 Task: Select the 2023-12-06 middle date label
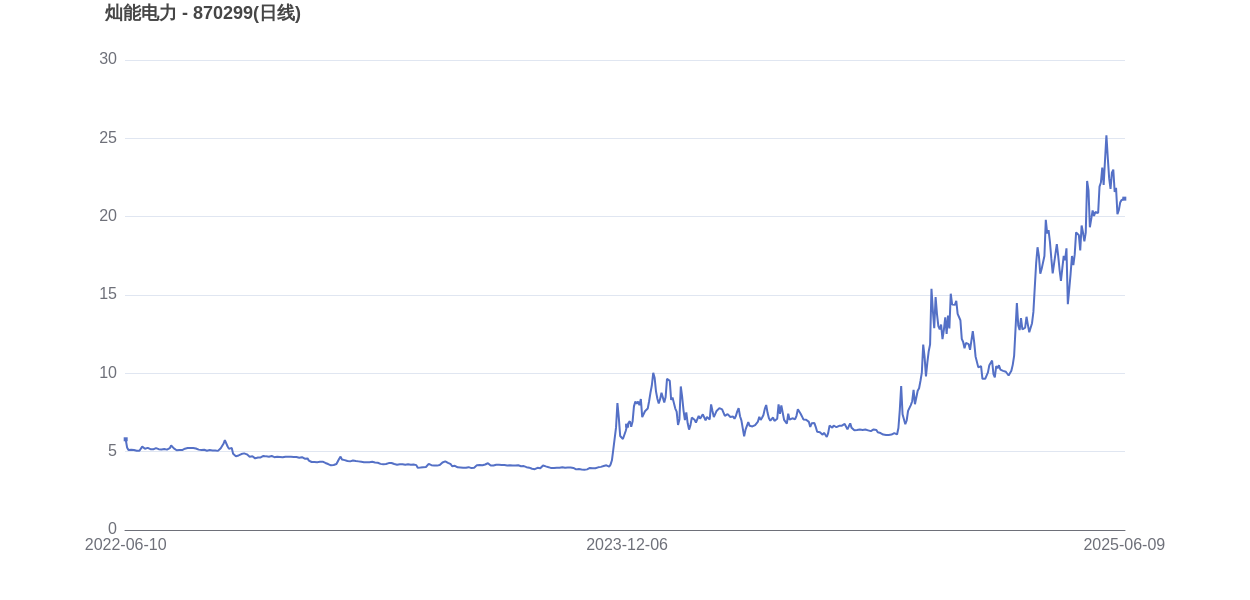click(x=627, y=545)
